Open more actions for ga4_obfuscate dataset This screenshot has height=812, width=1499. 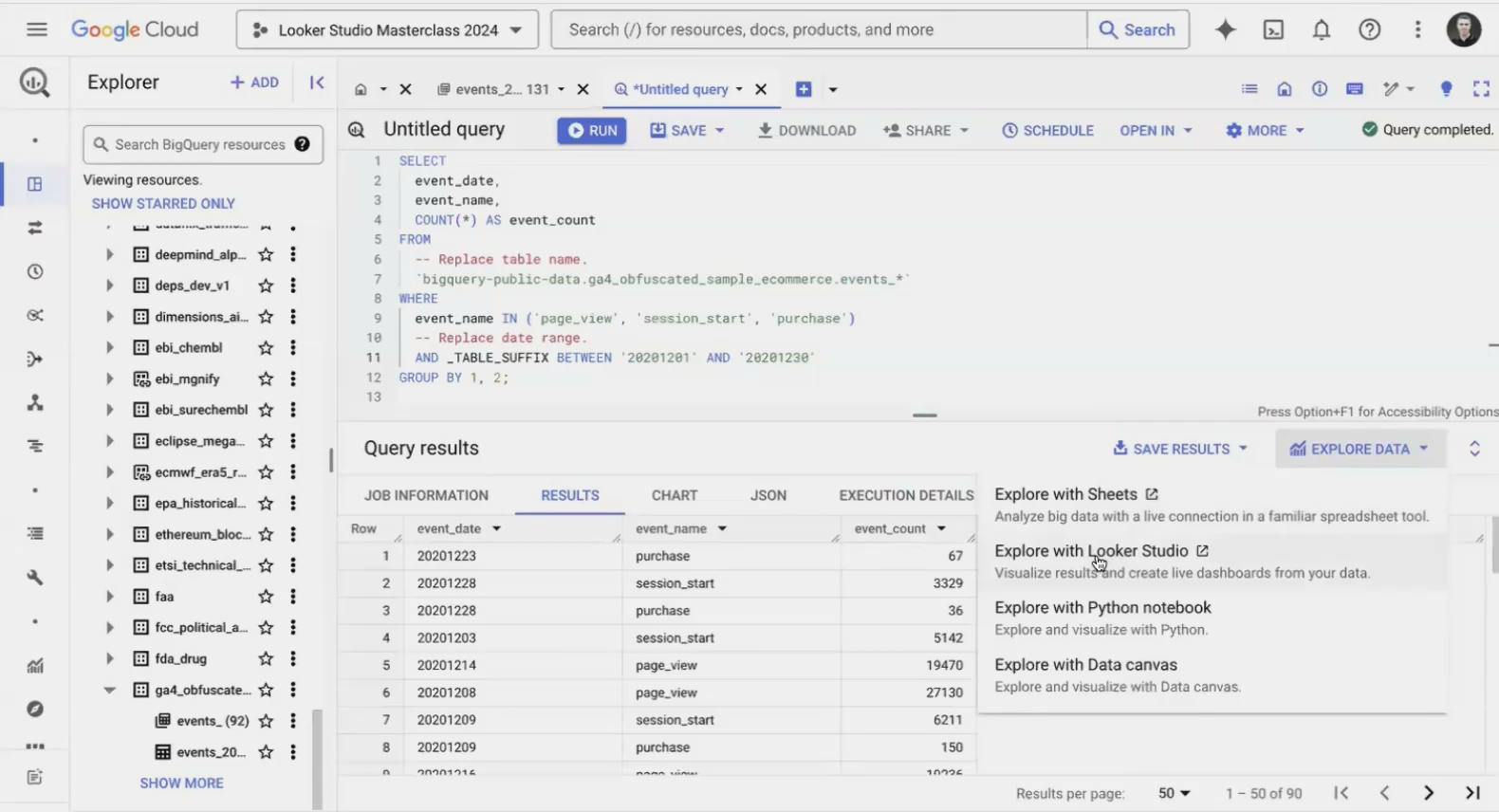(x=293, y=690)
